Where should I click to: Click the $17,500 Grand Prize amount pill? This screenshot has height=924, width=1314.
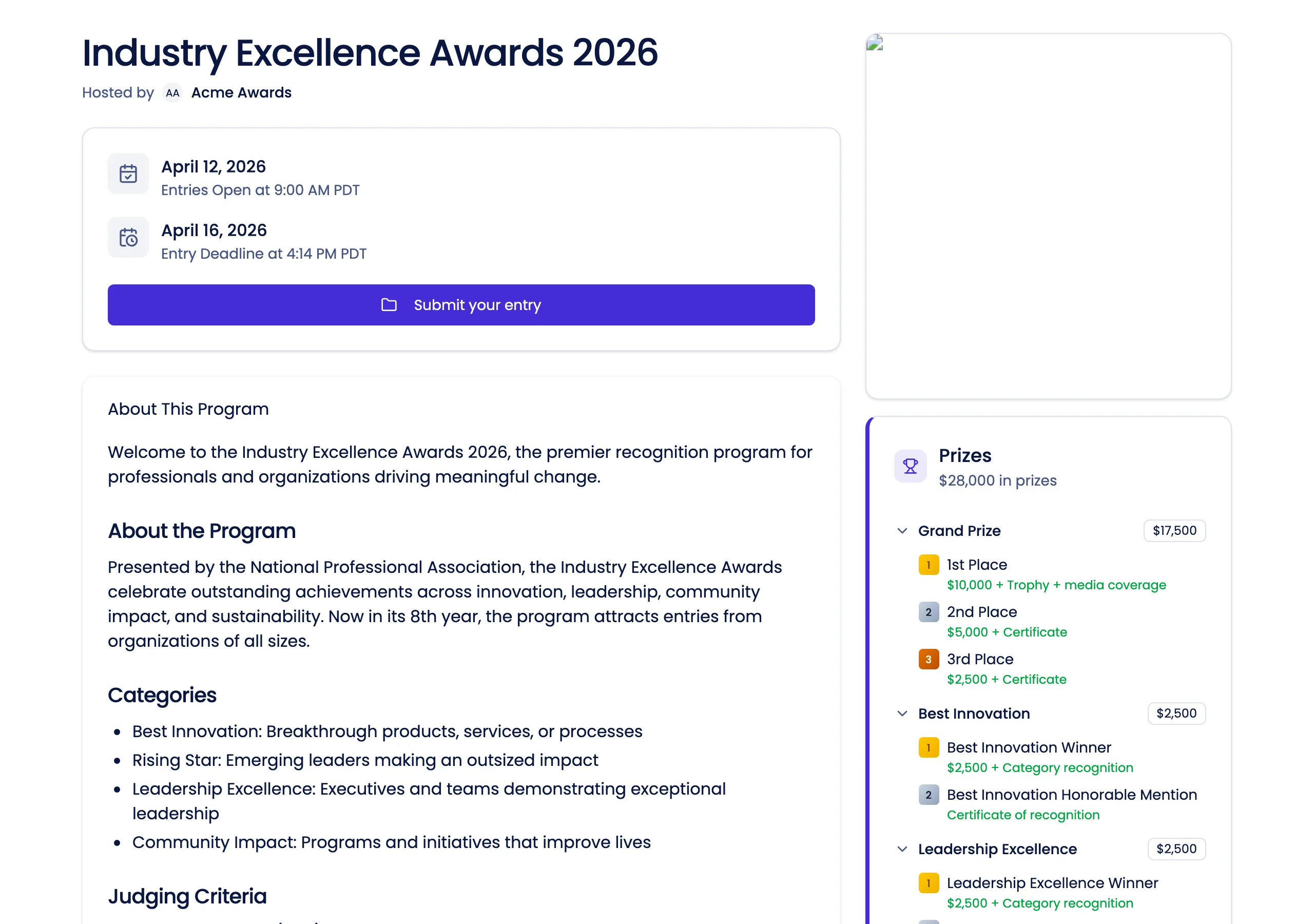click(1175, 531)
